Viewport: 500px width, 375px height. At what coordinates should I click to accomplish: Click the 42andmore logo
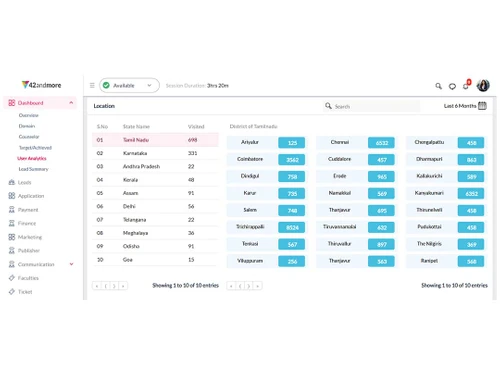point(41,85)
